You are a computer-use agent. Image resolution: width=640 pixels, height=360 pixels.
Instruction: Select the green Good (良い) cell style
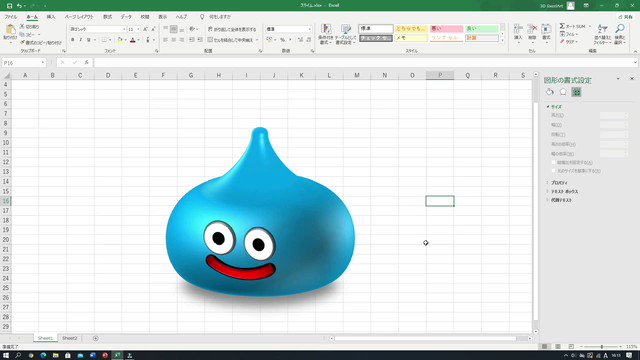[x=482, y=29]
